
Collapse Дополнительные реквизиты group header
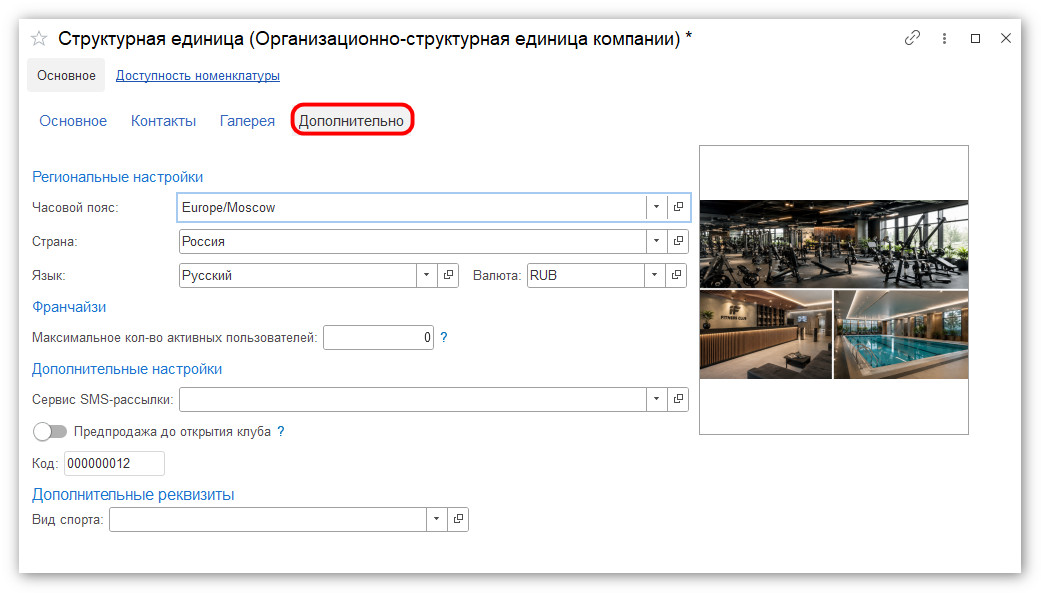[x=133, y=495]
